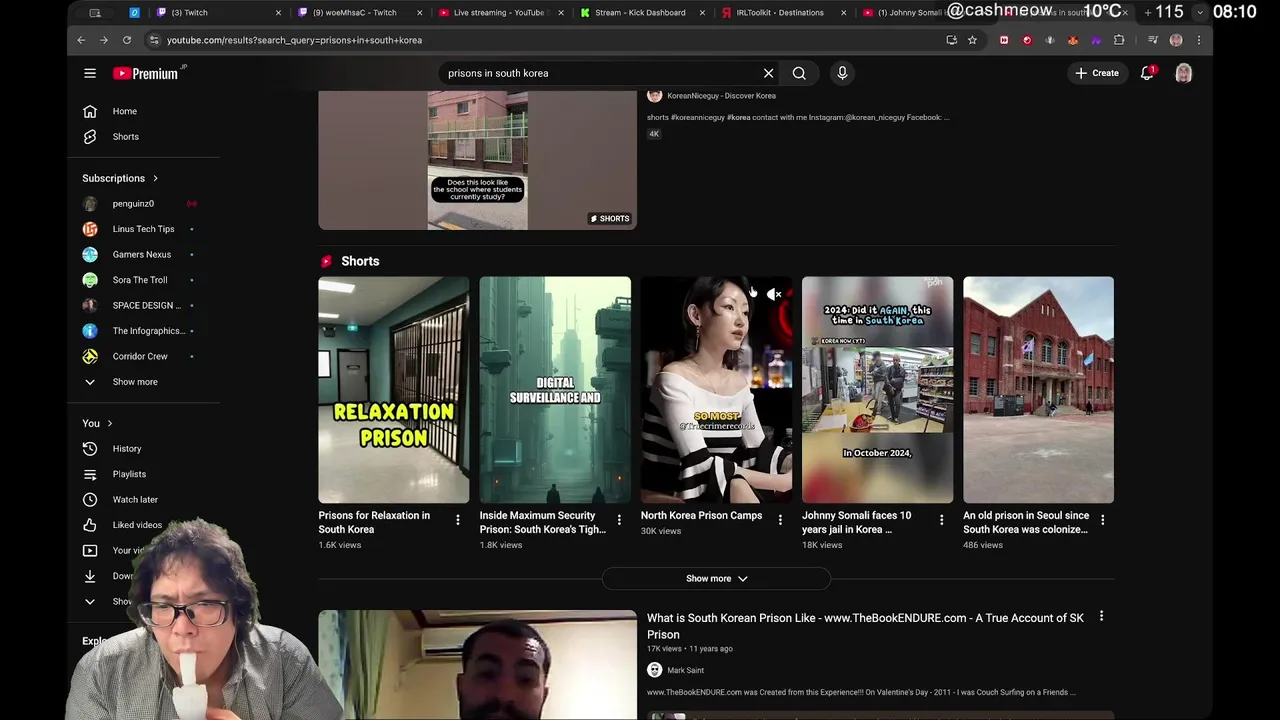Open options for Inside Maximum Security Prison short
Viewport: 1280px width, 720px height.
coord(619,520)
